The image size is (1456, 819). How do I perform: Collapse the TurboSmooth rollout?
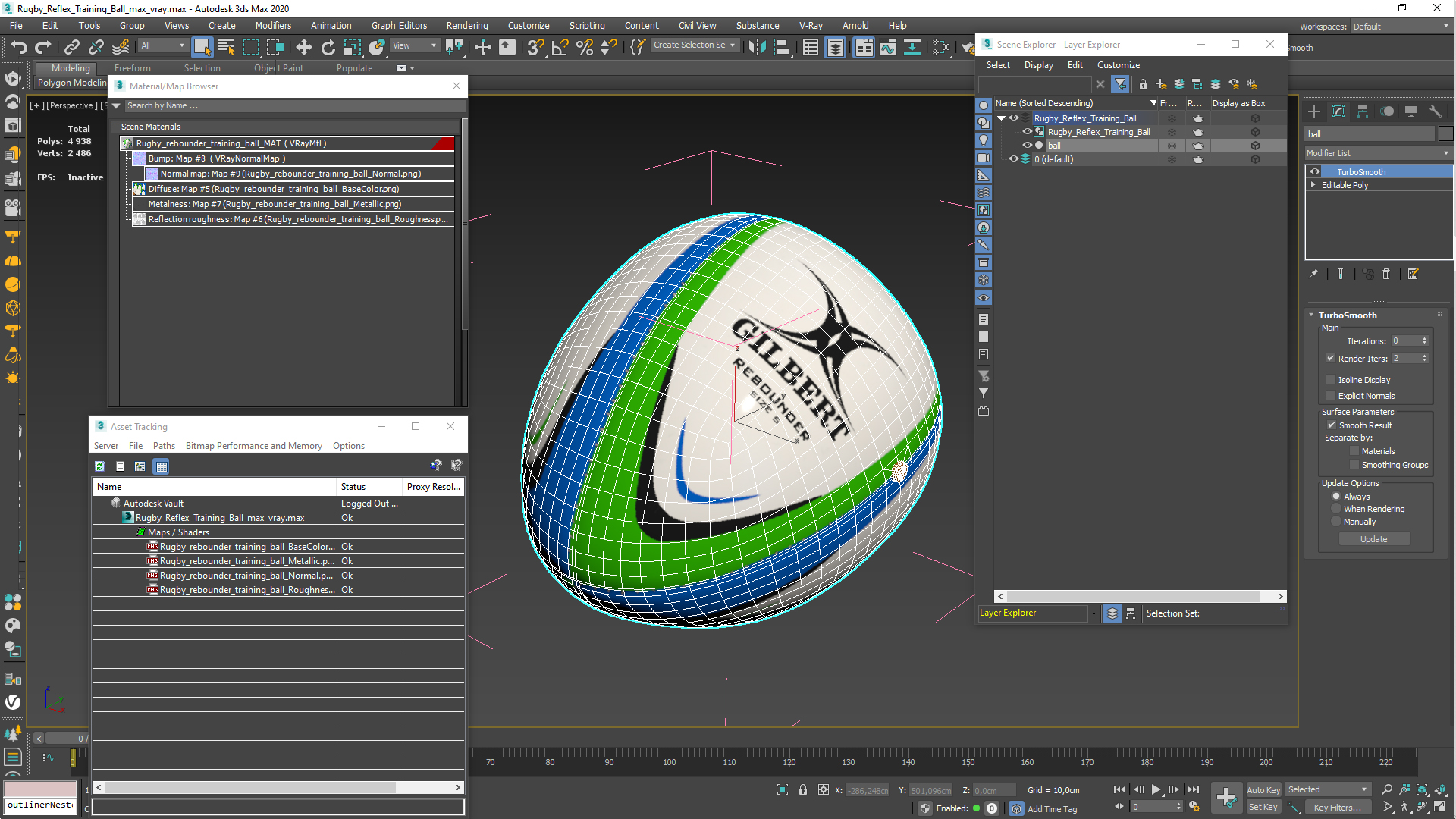pyautogui.click(x=1311, y=315)
